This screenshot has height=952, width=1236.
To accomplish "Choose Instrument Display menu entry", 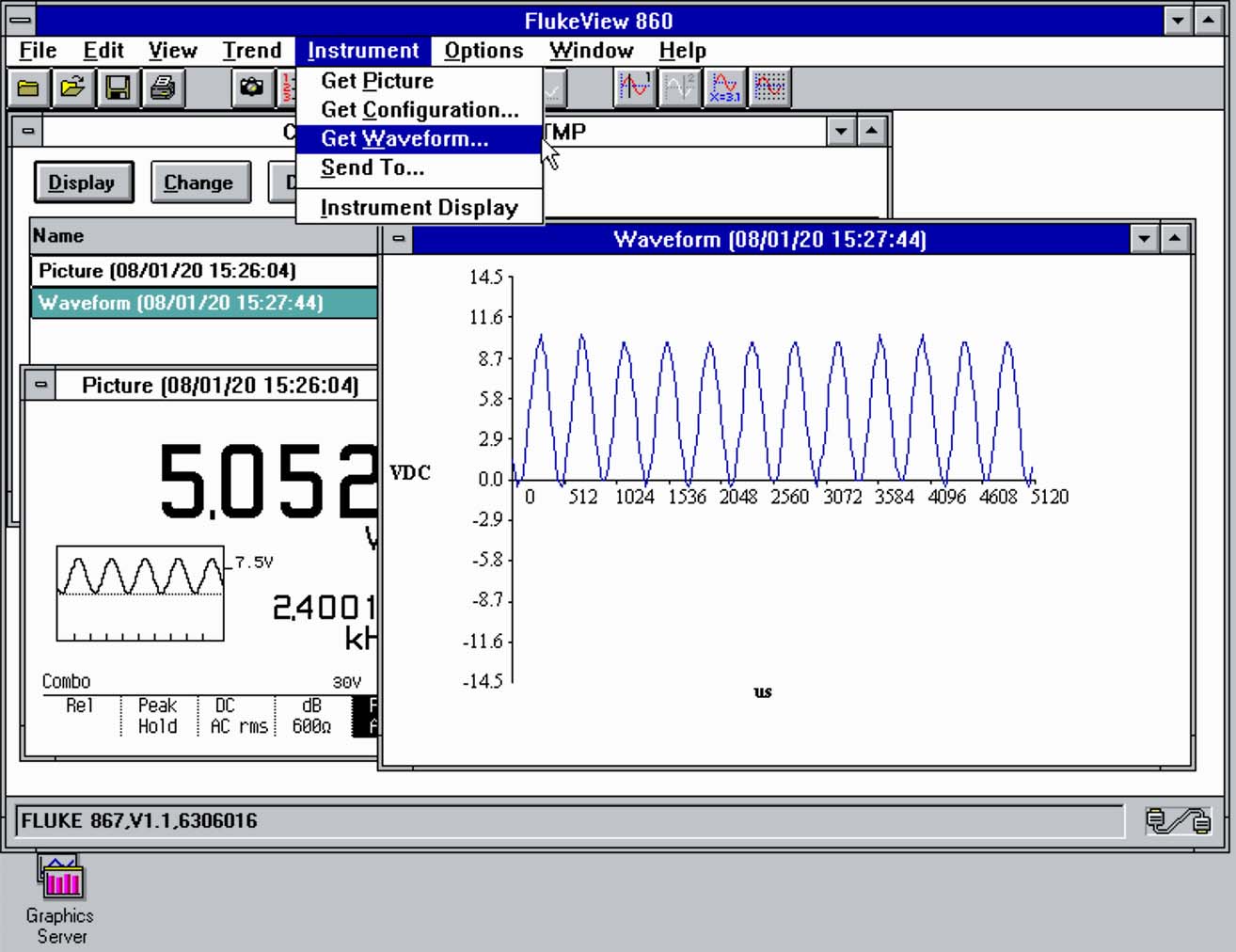I will (x=420, y=207).
